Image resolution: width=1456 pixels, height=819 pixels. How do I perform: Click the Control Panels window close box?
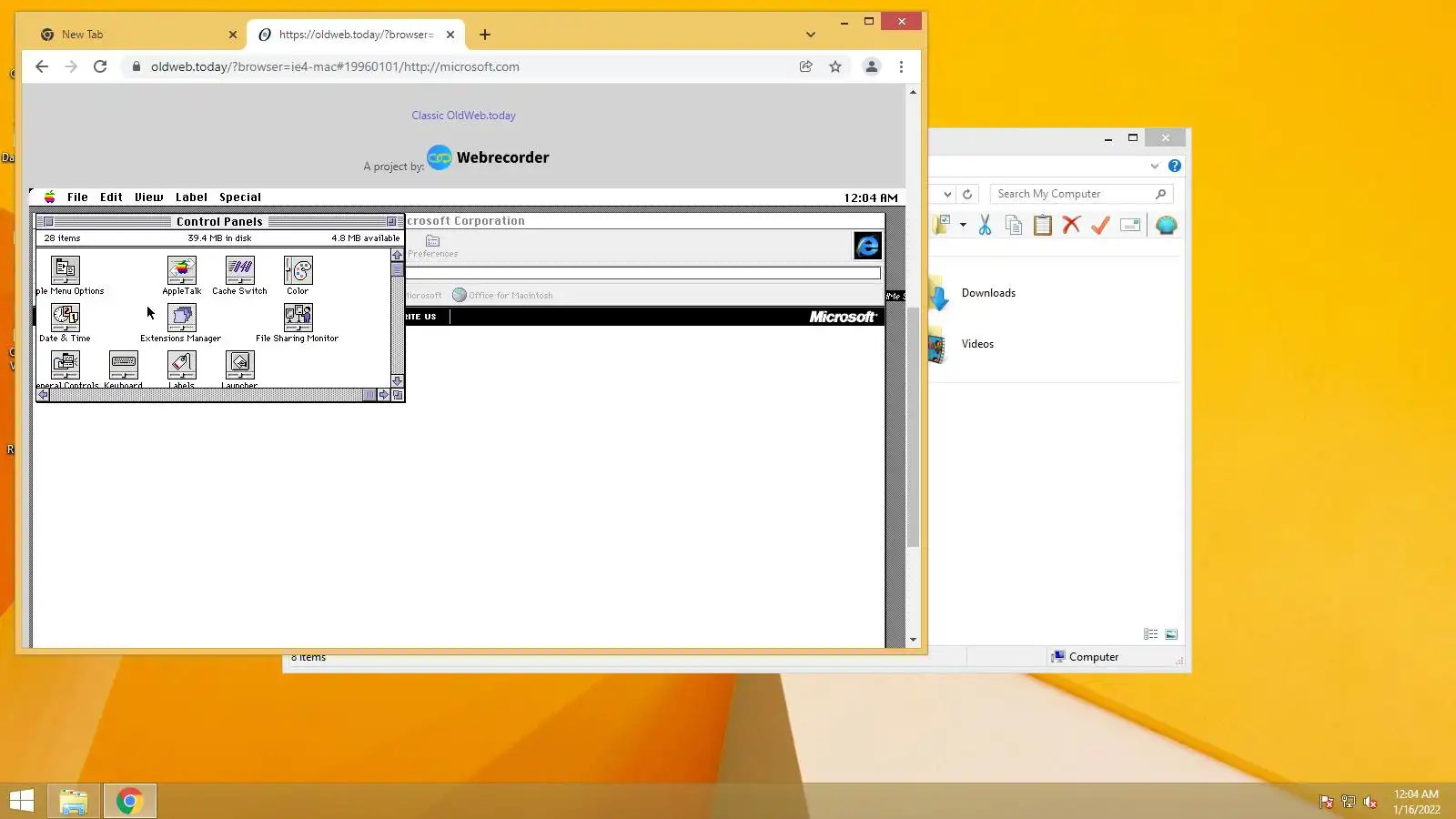tap(48, 221)
